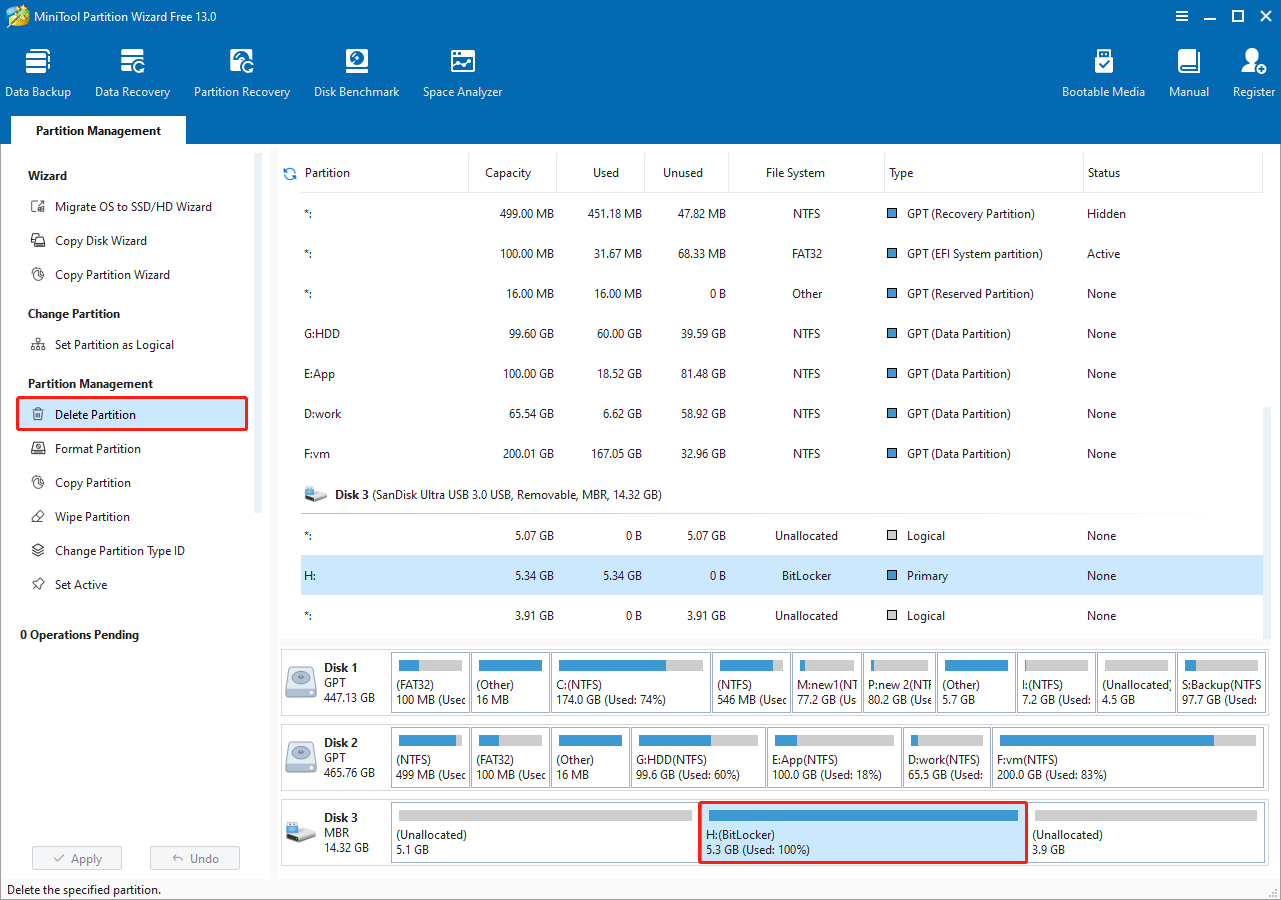Create Bootable Media

[1103, 70]
